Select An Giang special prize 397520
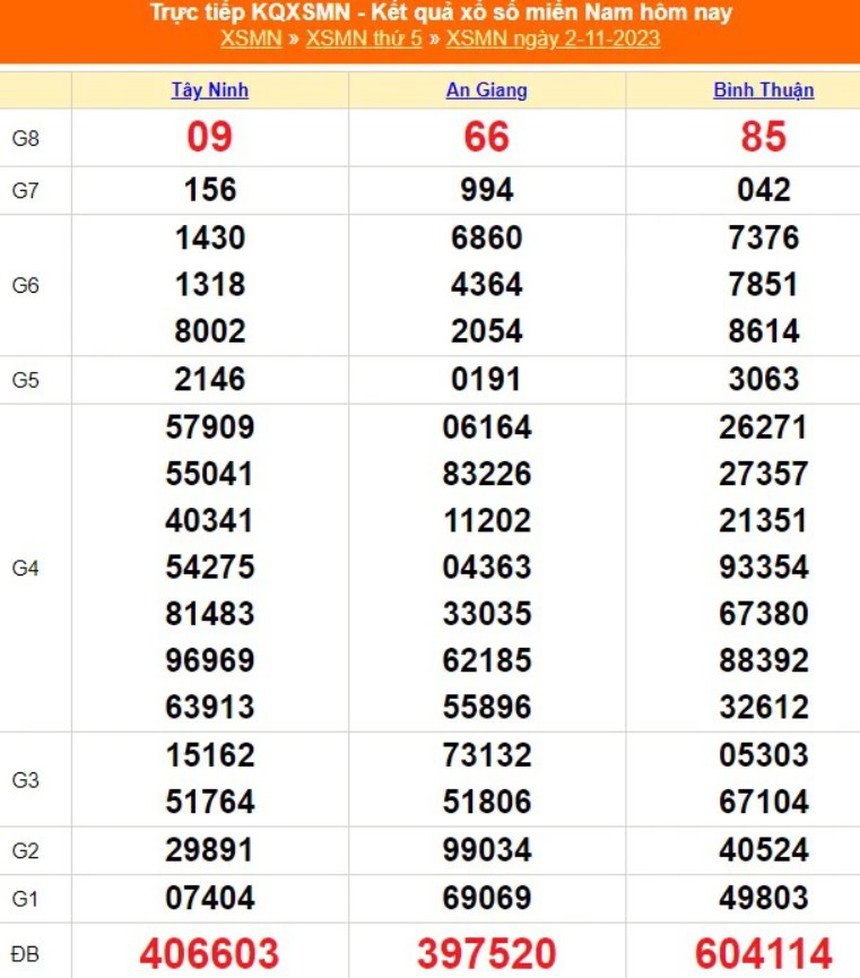Screen dimensions: 860x978 coord(486,953)
